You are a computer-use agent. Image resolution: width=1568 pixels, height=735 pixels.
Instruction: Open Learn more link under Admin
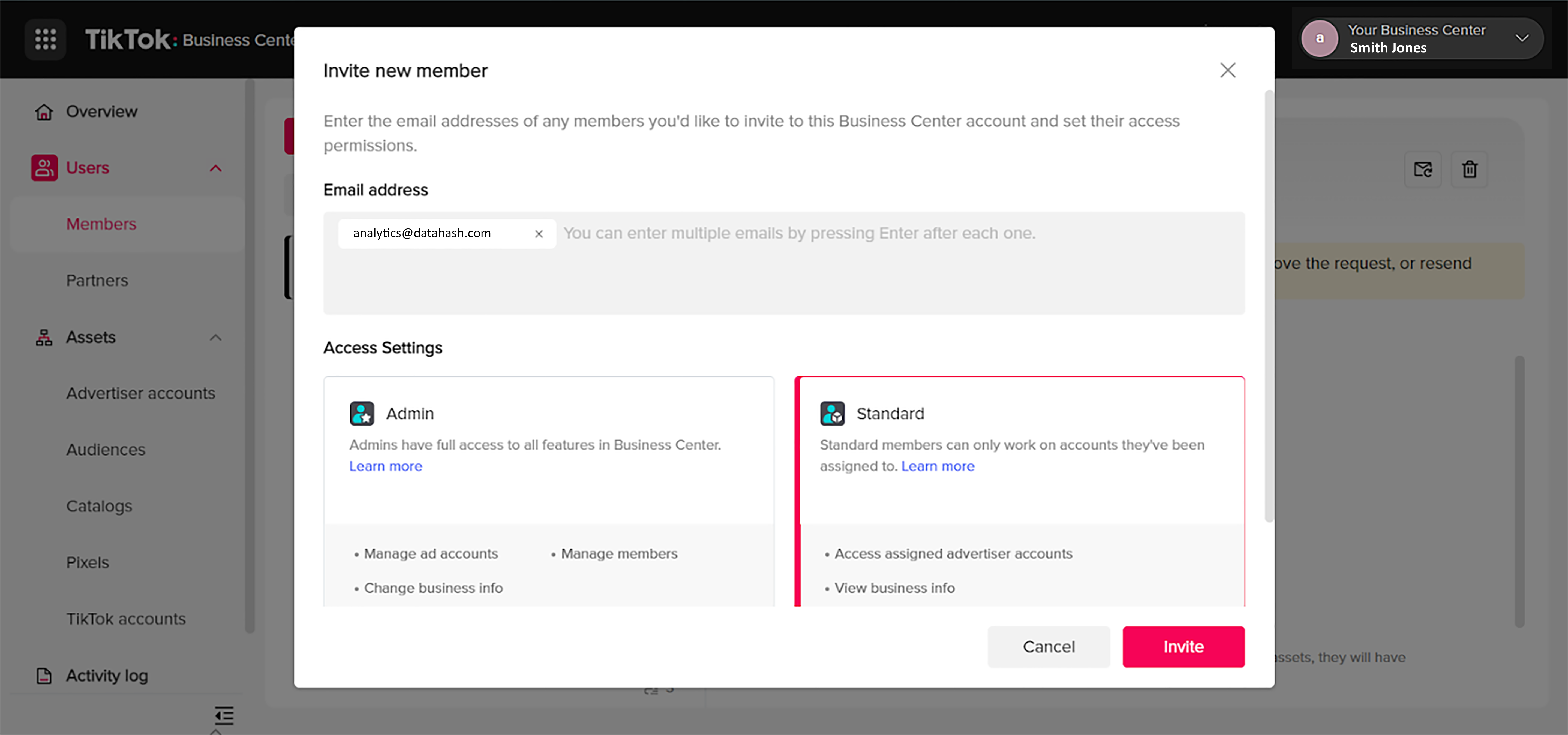point(386,466)
